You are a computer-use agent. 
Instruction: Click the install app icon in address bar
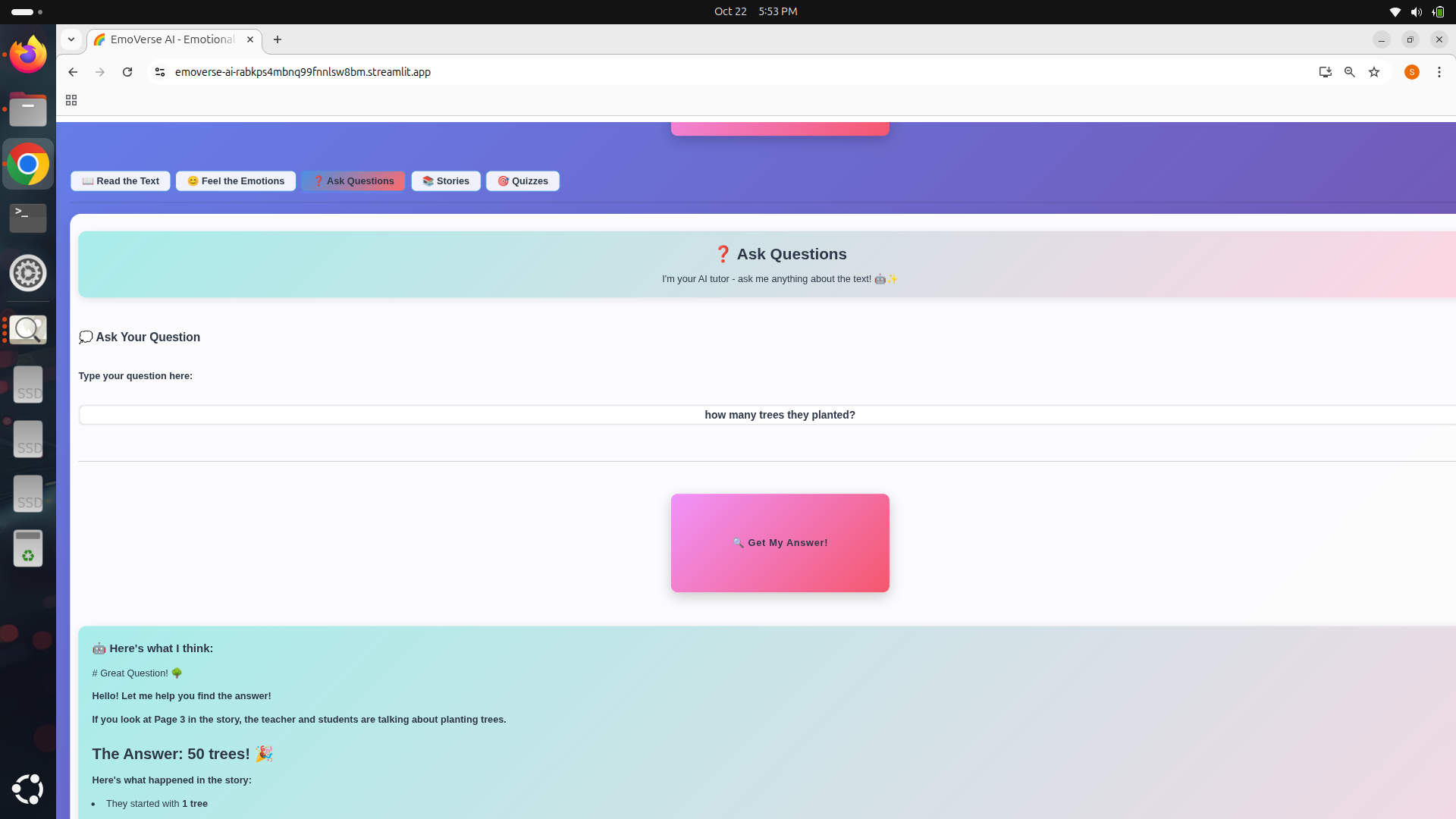point(1325,72)
